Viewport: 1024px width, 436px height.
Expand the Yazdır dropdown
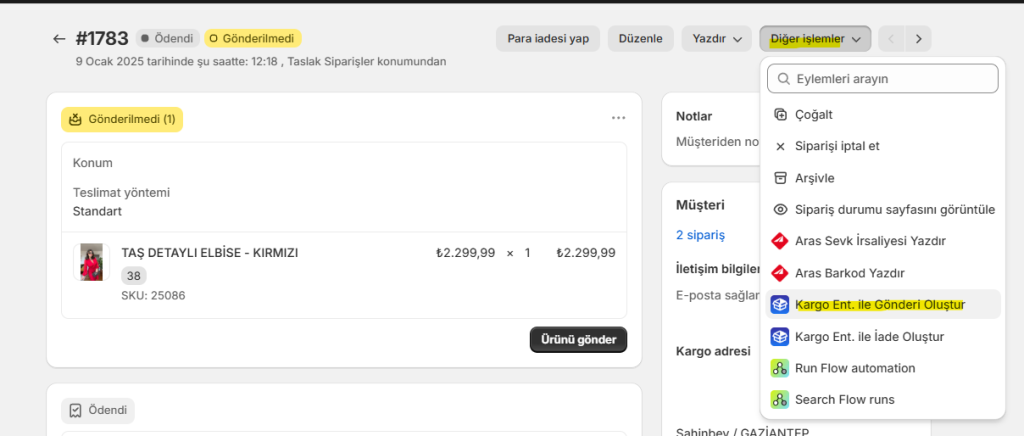[716, 39]
